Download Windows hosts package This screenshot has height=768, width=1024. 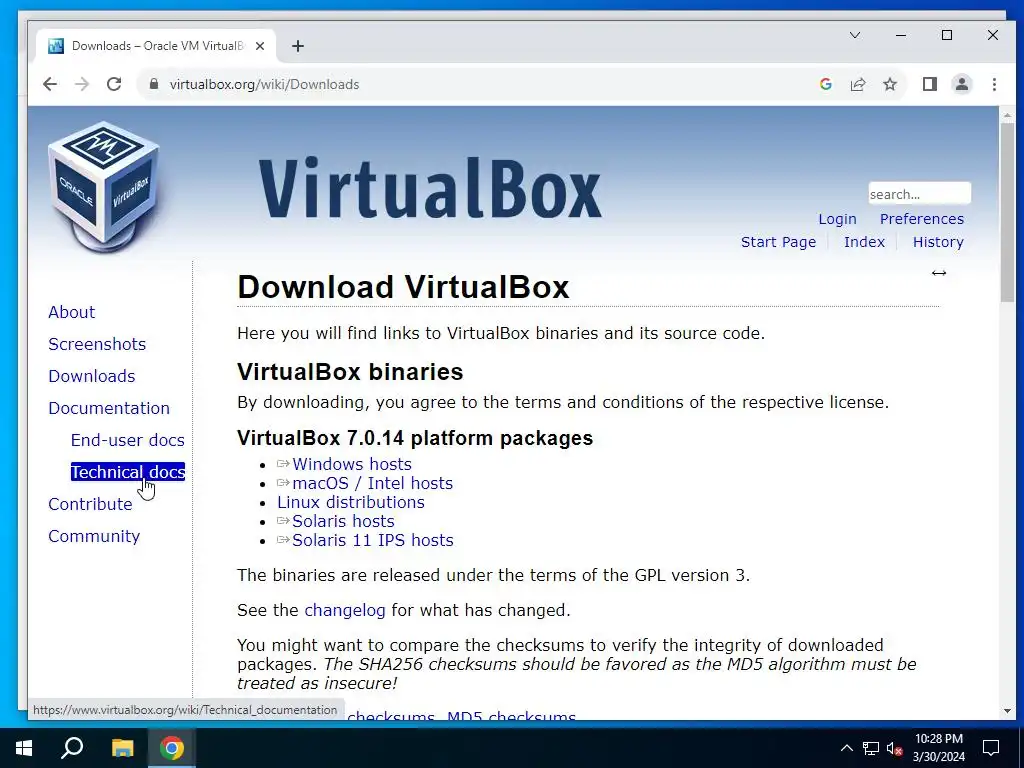click(352, 464)
